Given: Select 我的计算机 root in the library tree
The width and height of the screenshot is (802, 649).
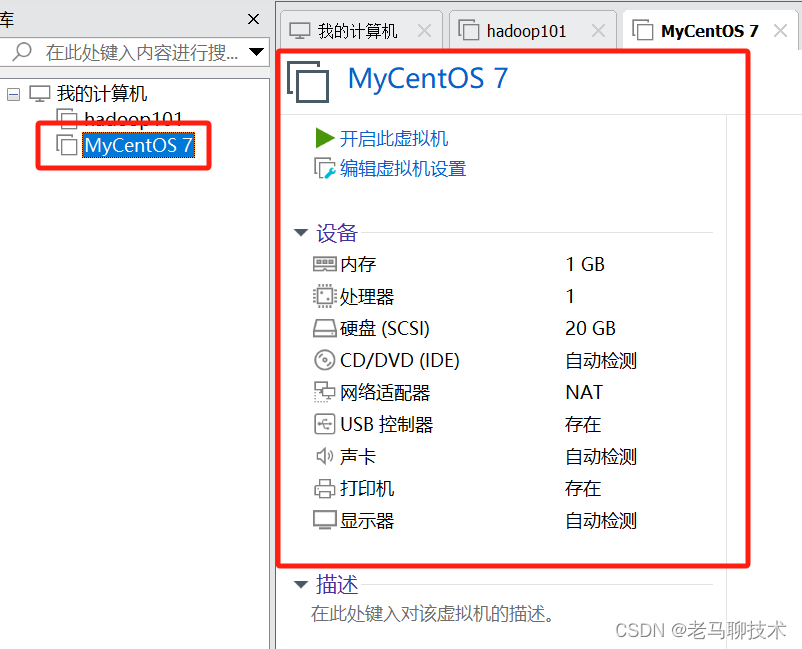Looking at the screenshot, I should click(x=102, y=94).
